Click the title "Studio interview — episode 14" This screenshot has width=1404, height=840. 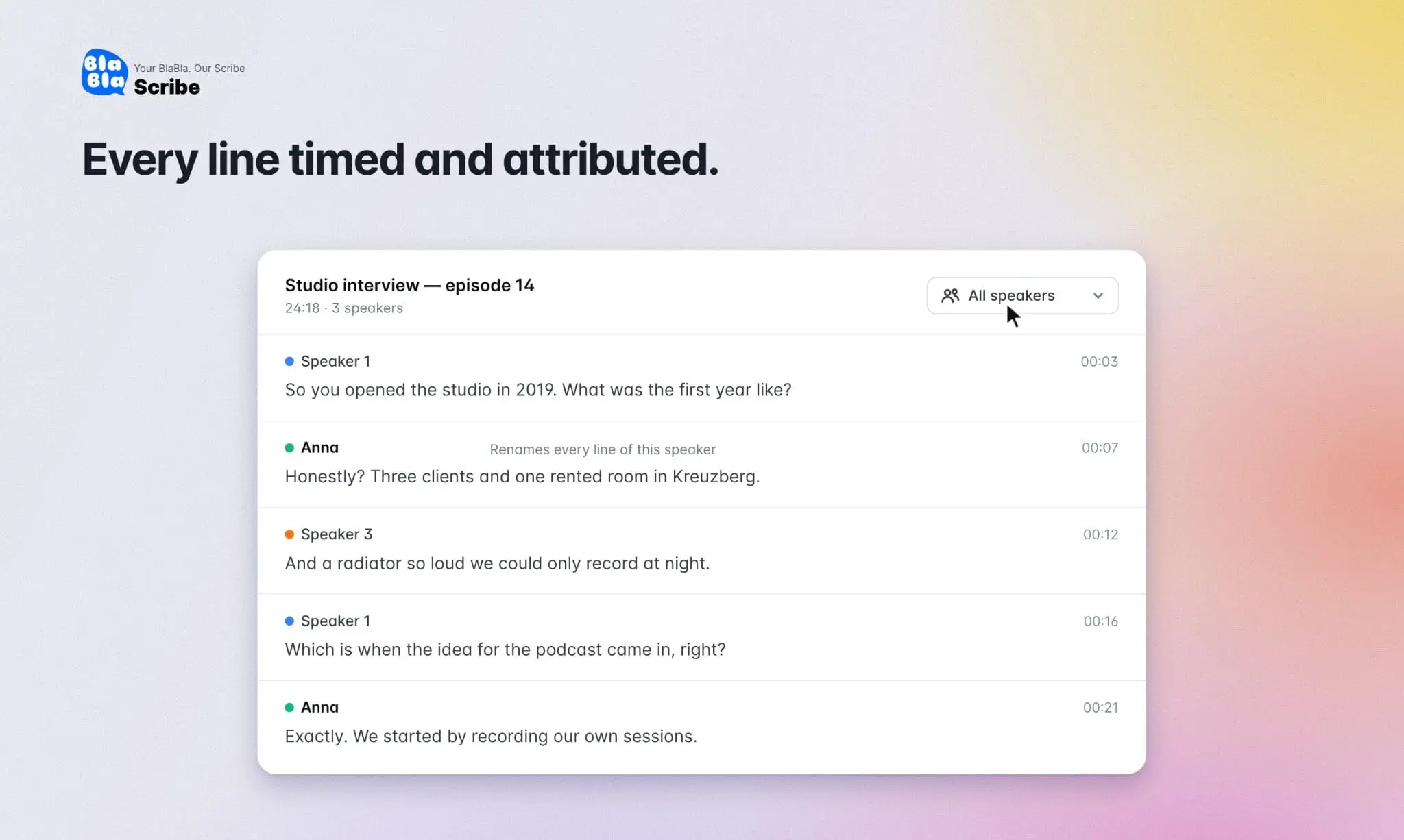coord(409,285)
